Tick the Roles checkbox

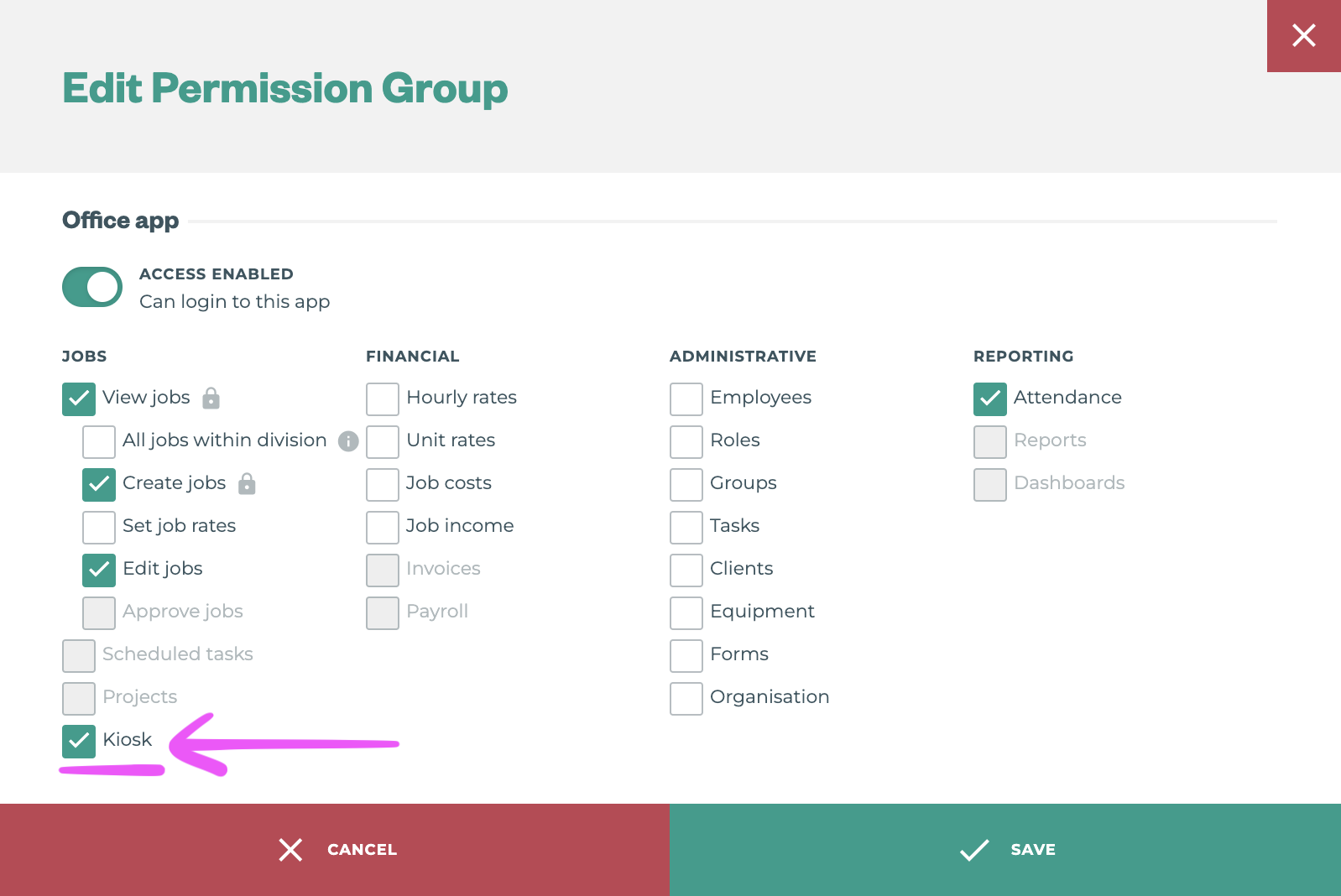click(x=686, y=441)
